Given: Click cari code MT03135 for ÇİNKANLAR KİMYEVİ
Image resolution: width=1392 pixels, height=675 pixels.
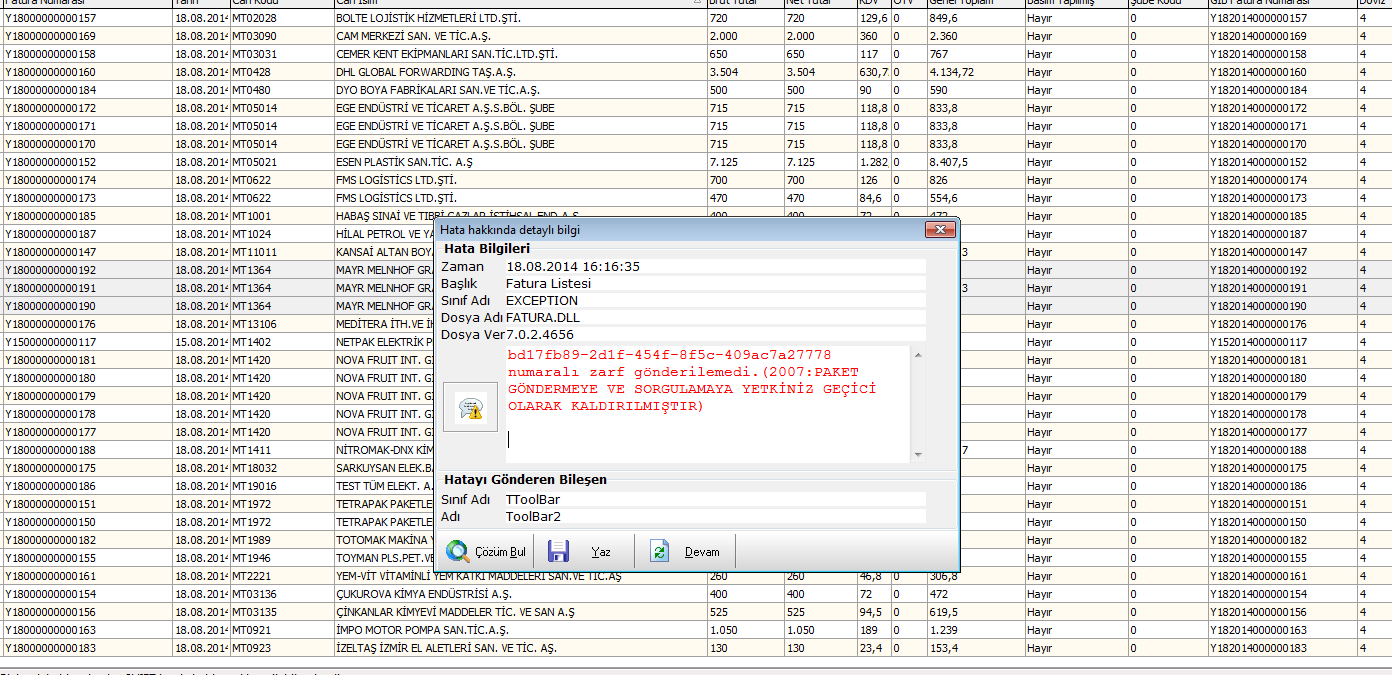Looking at the screenshot, I should point(254,612).
